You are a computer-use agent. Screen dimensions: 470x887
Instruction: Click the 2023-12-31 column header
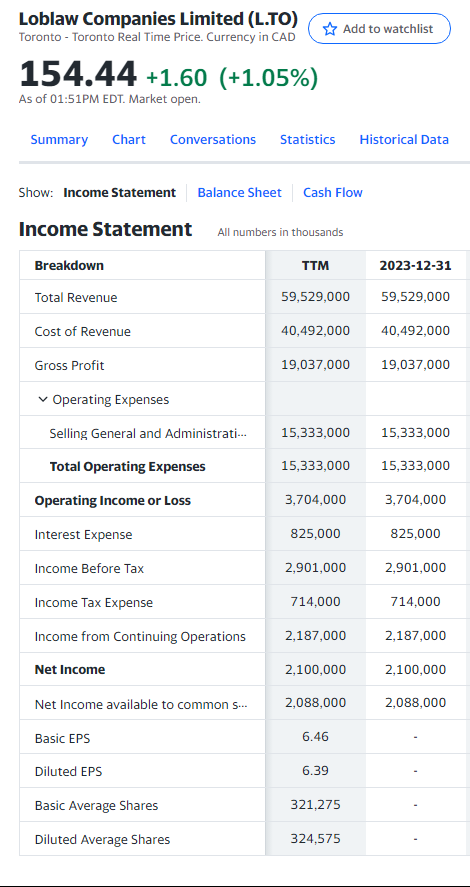point(416,265)
